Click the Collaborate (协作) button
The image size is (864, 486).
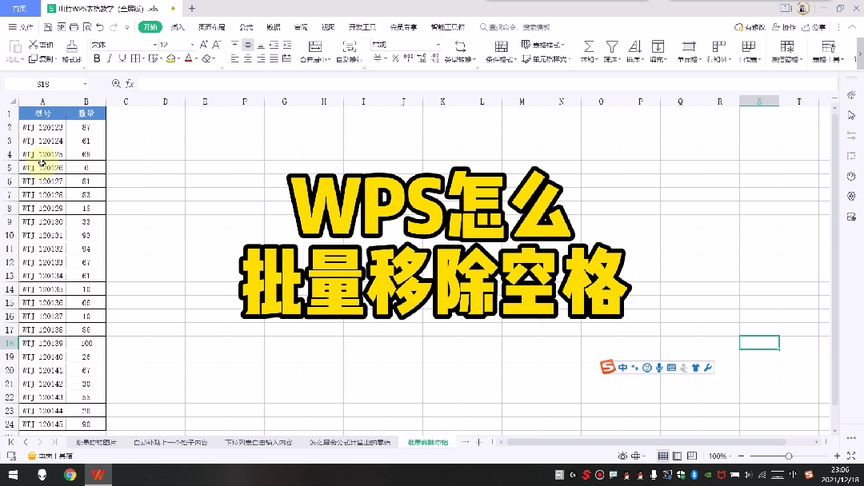(784, 27)
